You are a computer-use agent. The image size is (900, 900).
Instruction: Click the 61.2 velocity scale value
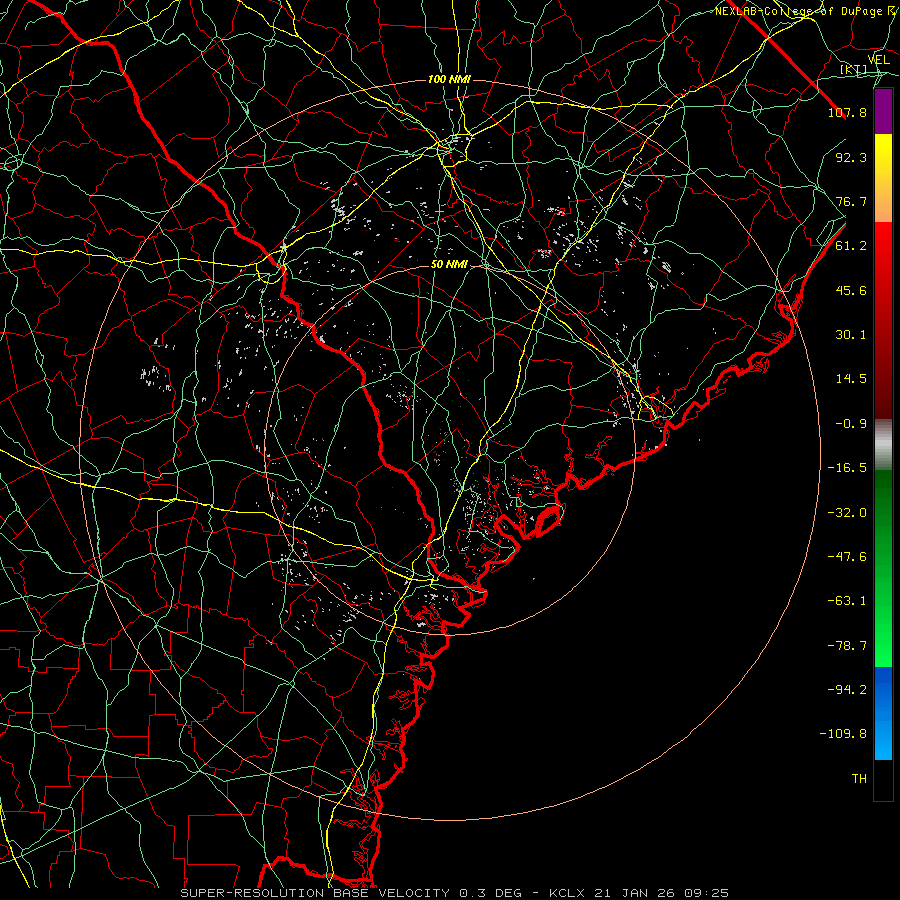tap(851, 246)
